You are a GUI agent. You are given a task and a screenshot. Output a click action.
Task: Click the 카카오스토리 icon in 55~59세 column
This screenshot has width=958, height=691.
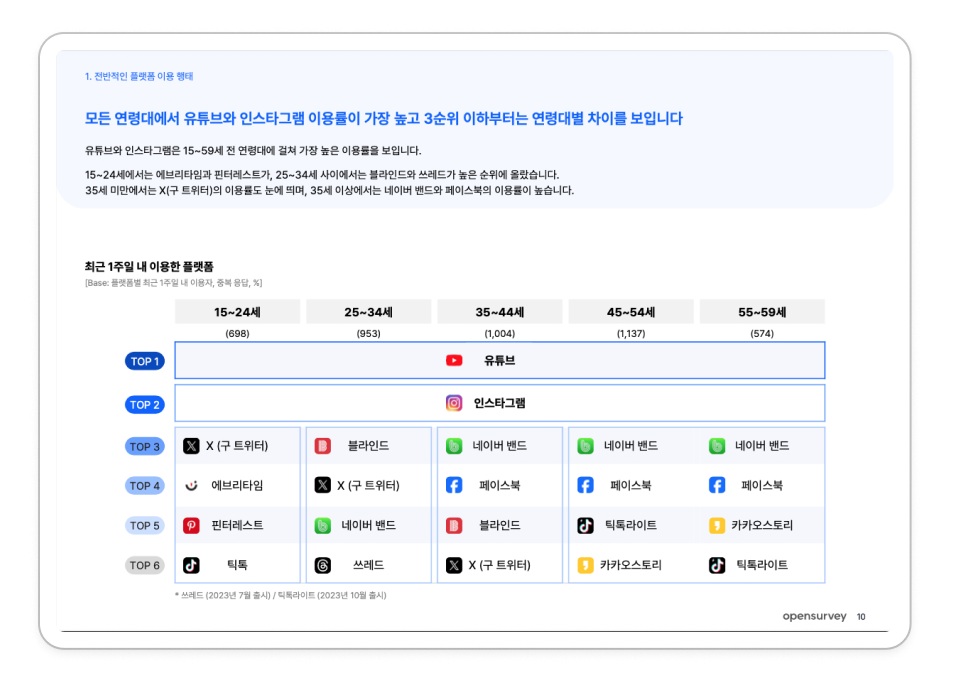717,525
